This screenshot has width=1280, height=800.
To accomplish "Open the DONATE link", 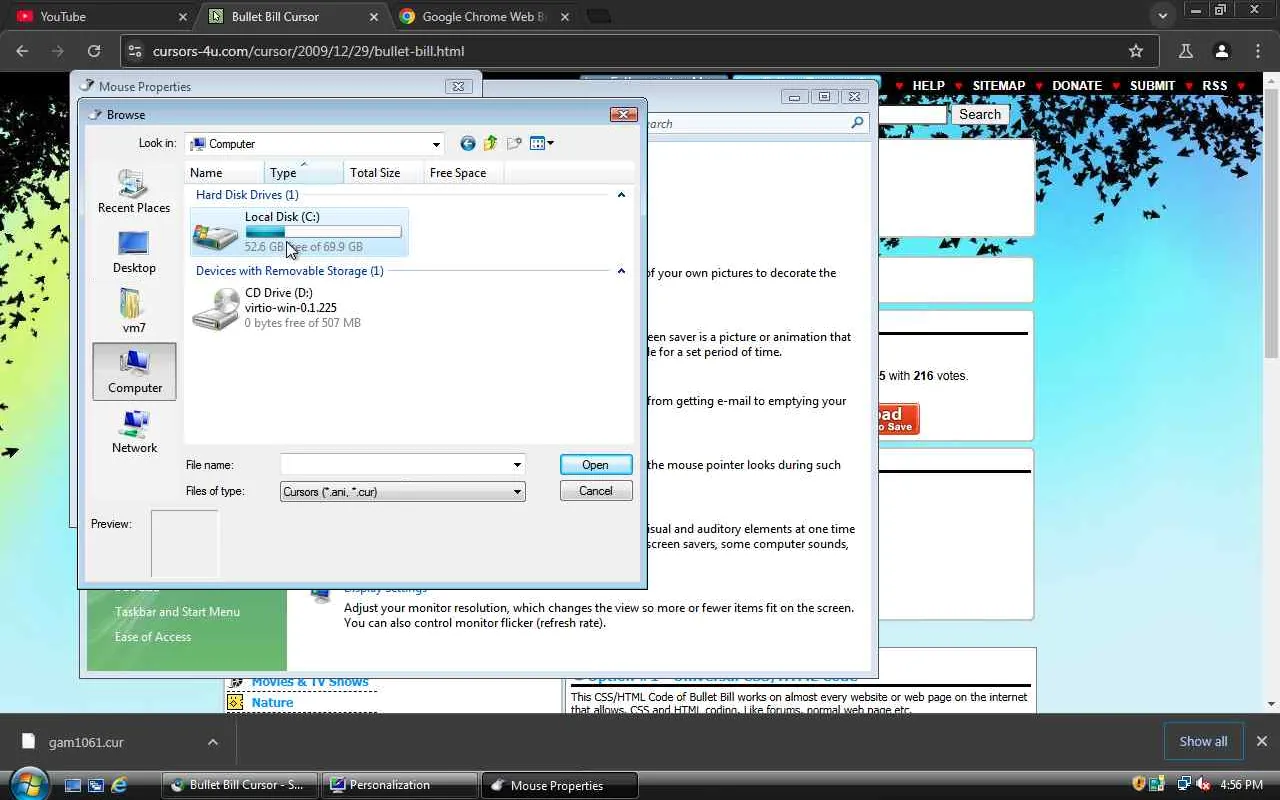I will tap(1077, 86).
